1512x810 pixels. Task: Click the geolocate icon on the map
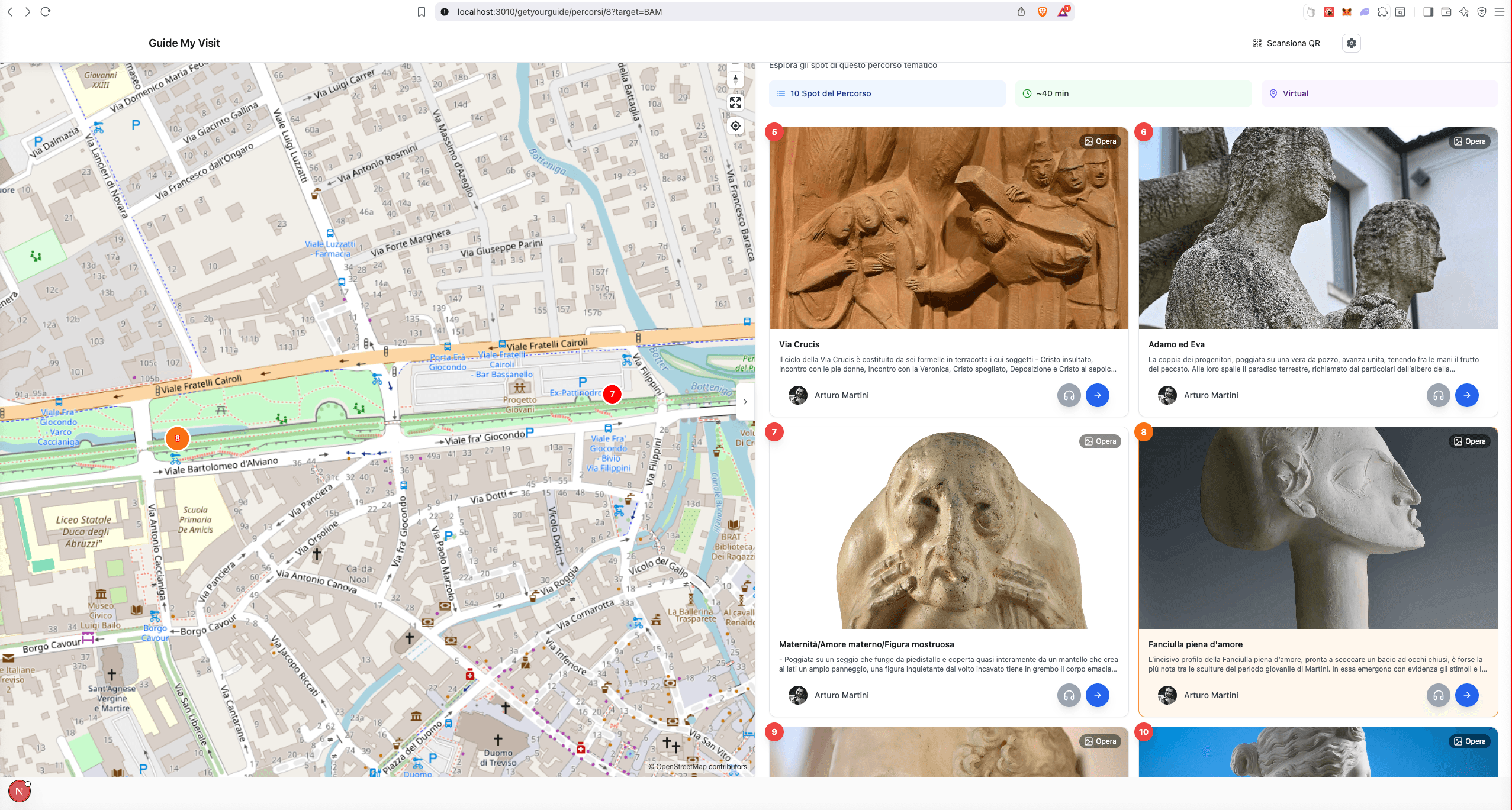(735, 126)
